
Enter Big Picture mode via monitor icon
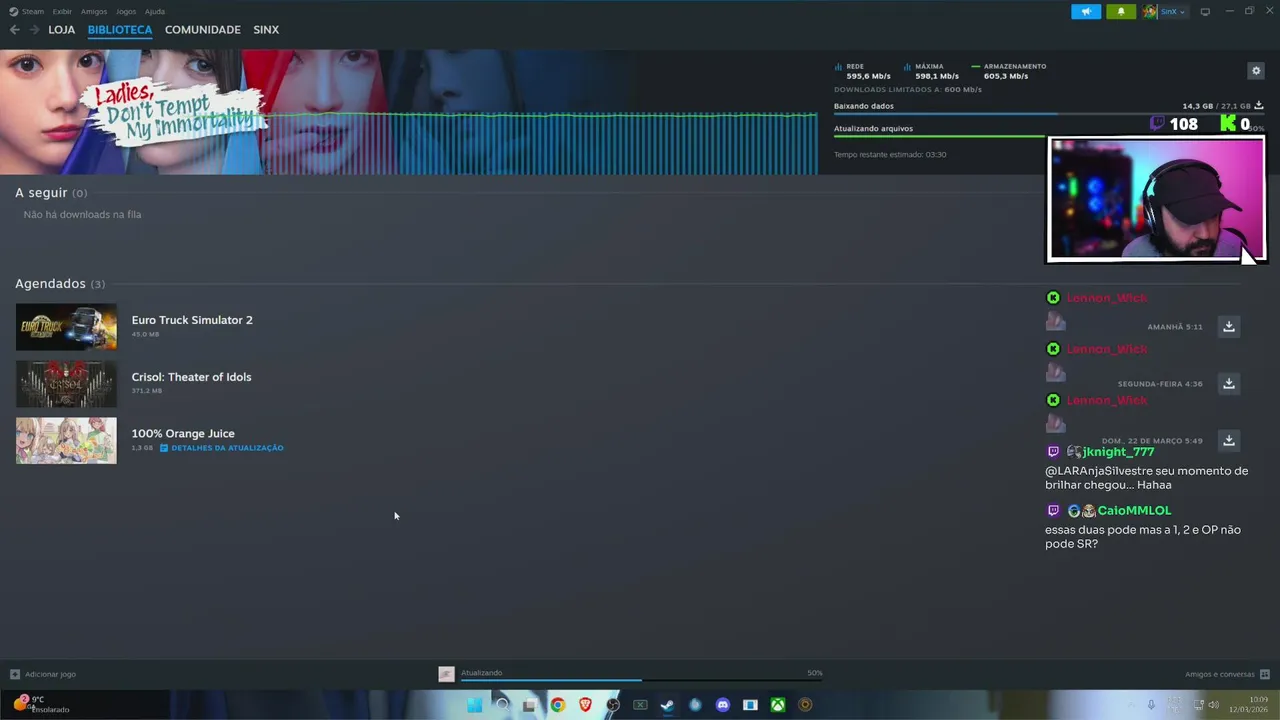[1205, 12]
